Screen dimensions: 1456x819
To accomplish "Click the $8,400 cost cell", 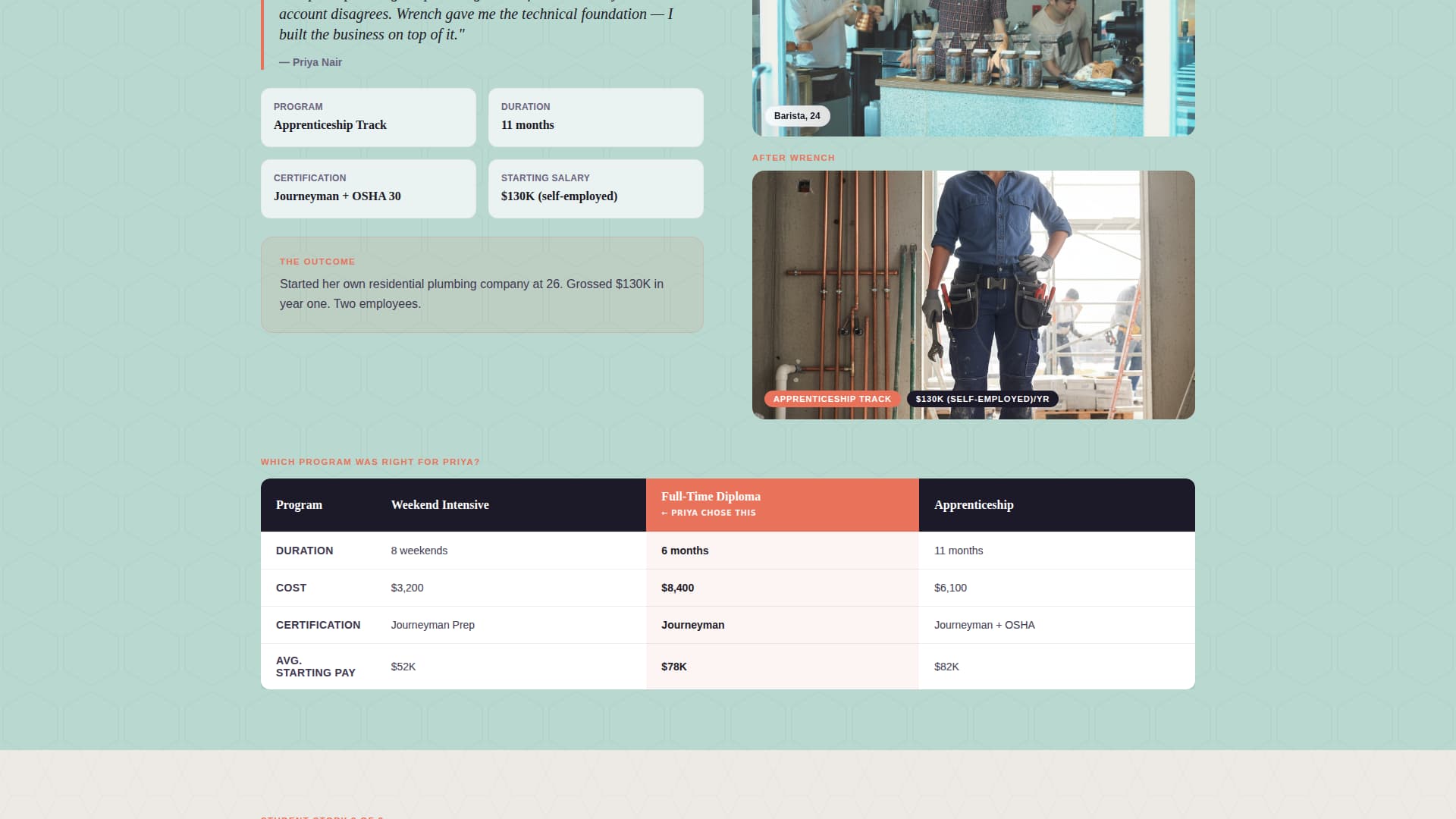I will pos(783,588).
